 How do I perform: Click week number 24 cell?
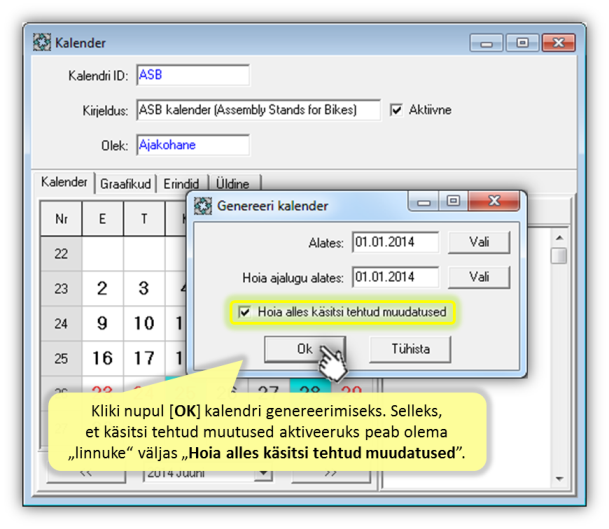point(61,324)
